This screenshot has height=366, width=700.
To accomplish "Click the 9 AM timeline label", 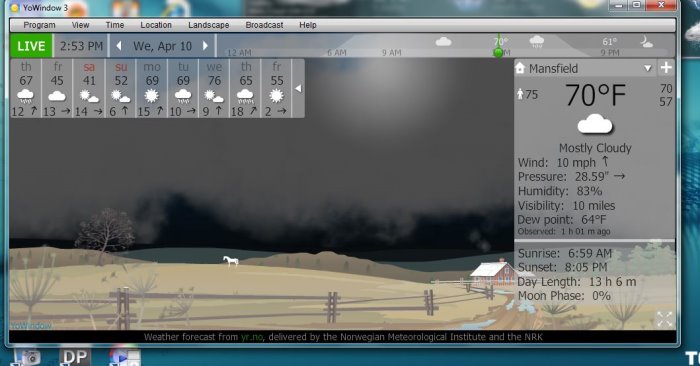I will point(392,53).
